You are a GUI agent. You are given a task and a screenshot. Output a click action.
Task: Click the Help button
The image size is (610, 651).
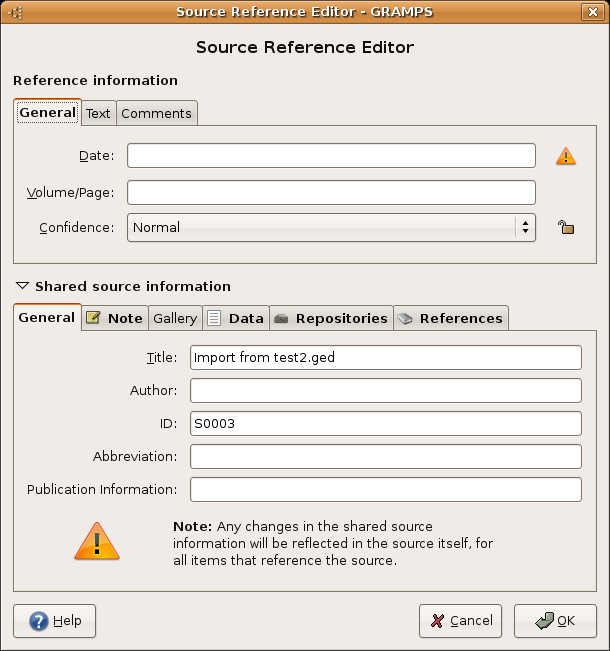(x=55, y=621)
